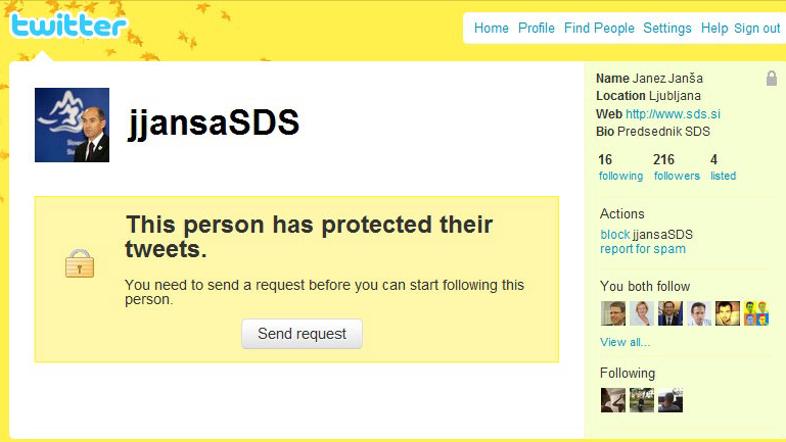Expand View all mutual follows
The height and width of the screenshot is (442, 786).
coord(625,342)
